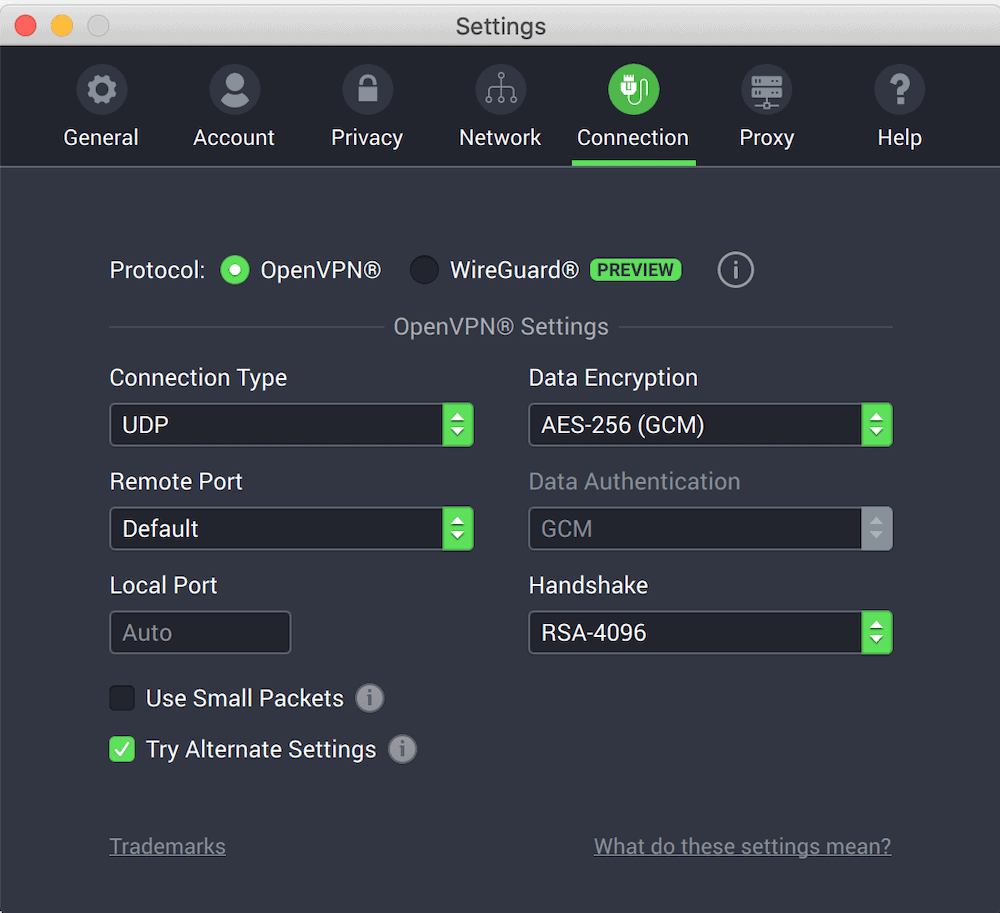Image resolution: width=1000 pixels, height=913 pixels.
Task: Select the OpenVPN protocol radio button
Action: [x=235, y=270]
